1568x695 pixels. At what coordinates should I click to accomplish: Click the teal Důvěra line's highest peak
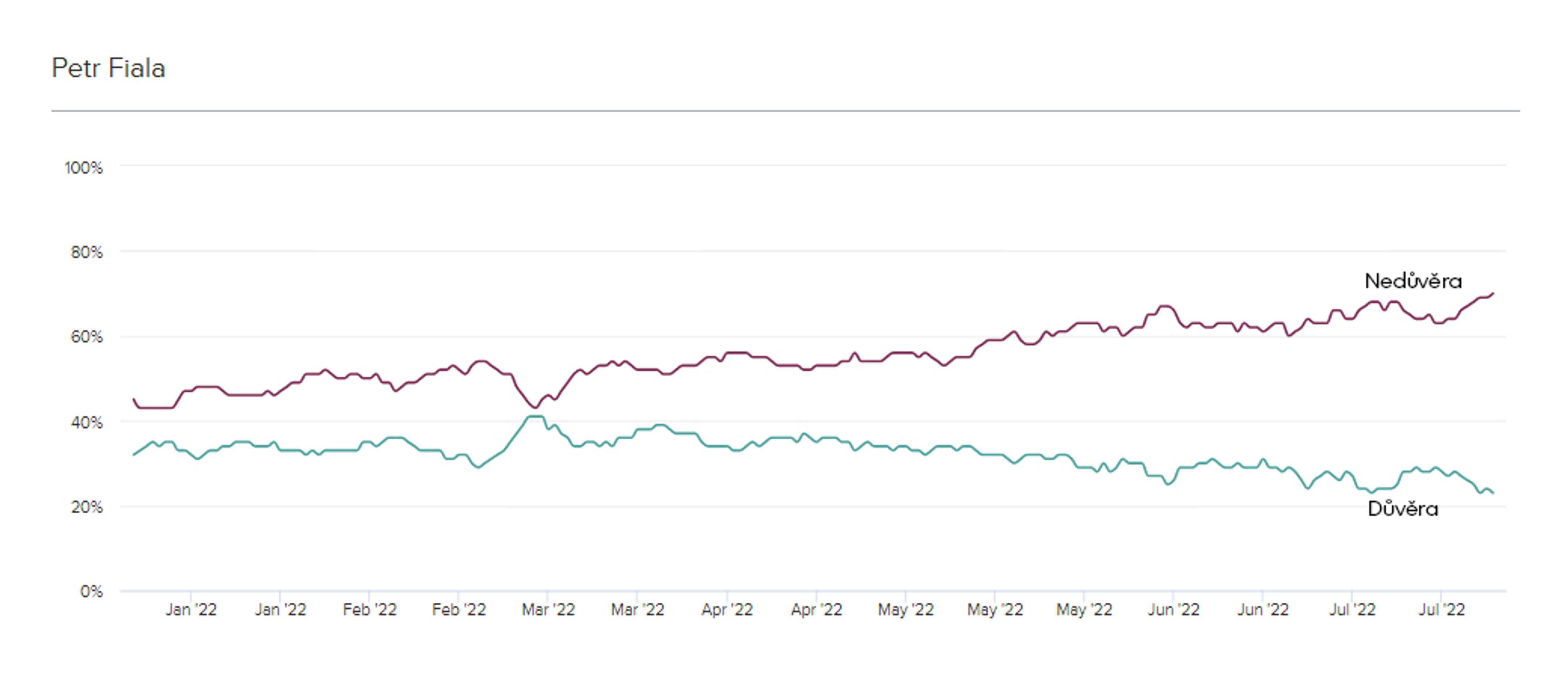(535, 416)
